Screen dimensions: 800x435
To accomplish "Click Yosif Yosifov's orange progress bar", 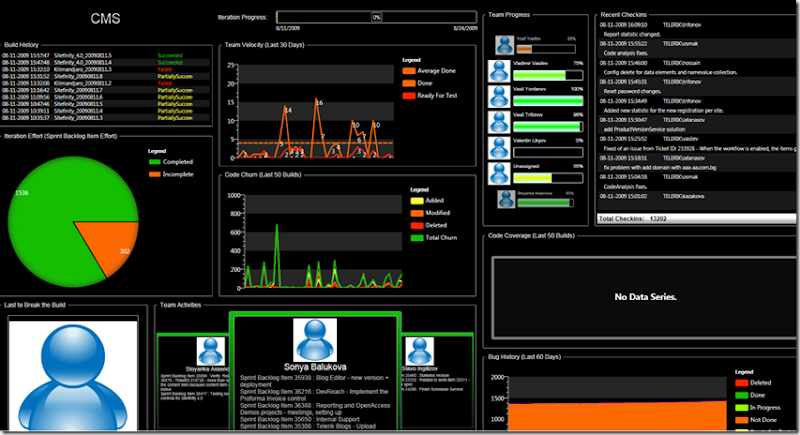I will pyautogui.click(x=546, y=49).
